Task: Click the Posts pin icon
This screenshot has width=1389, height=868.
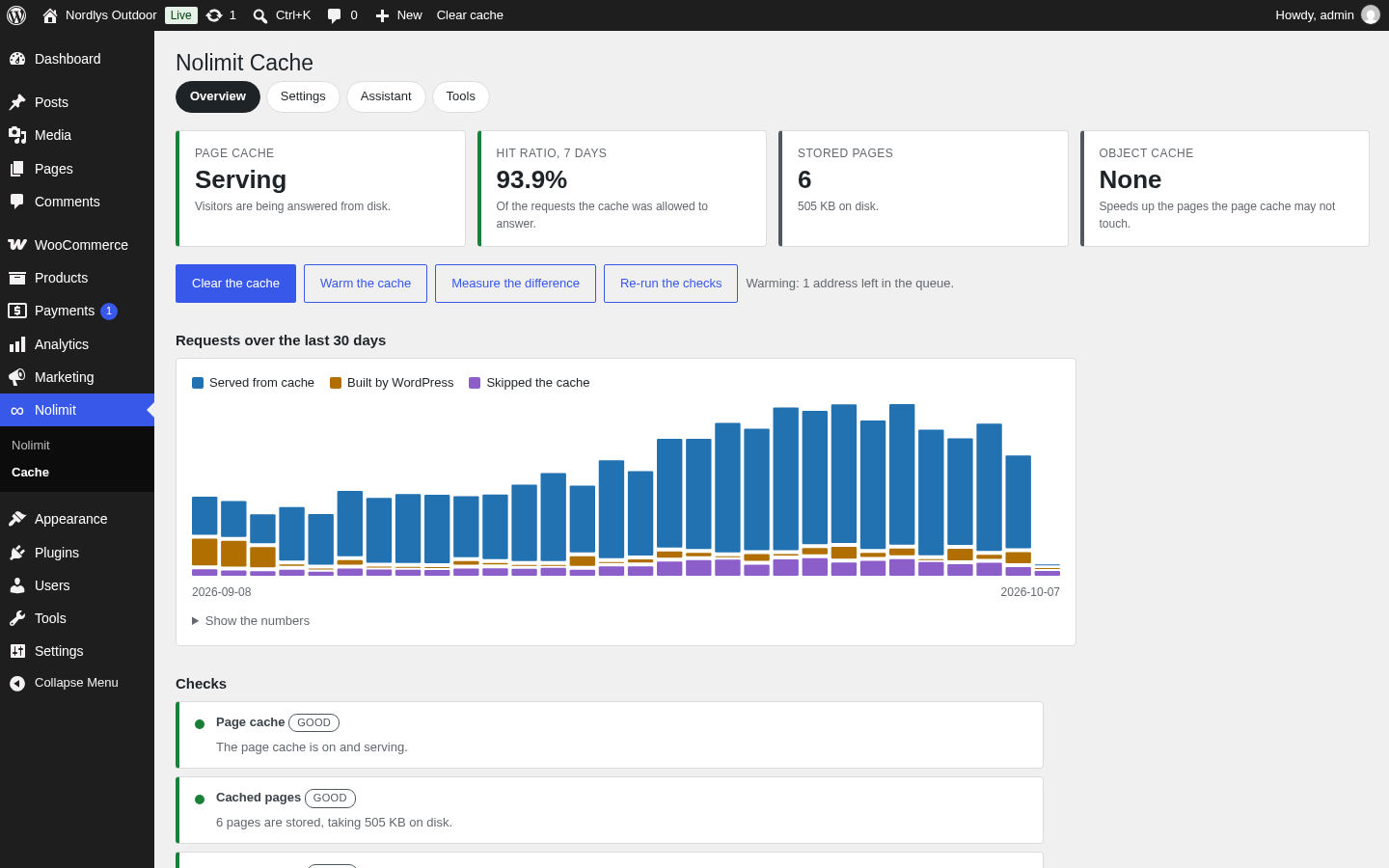Action: tap(17, 102)
